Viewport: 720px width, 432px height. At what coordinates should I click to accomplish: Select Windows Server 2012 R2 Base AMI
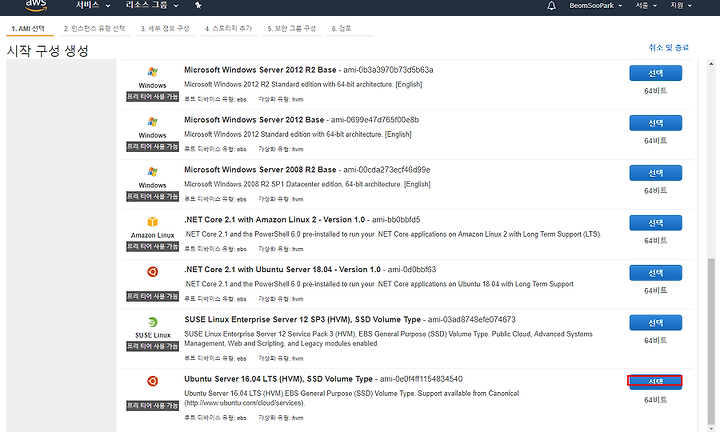point(655,73)
